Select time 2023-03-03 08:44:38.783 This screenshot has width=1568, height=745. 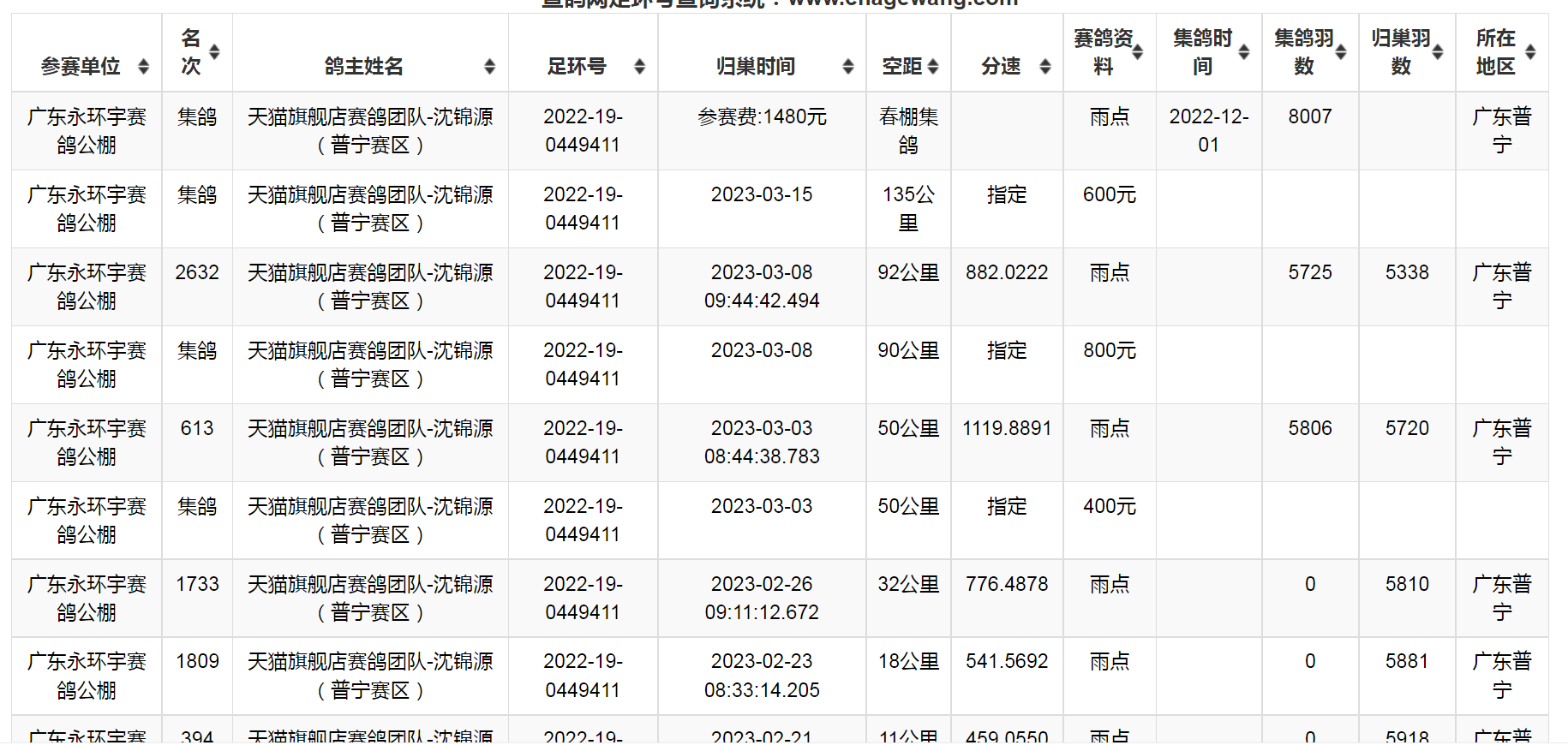click(762, 443)
